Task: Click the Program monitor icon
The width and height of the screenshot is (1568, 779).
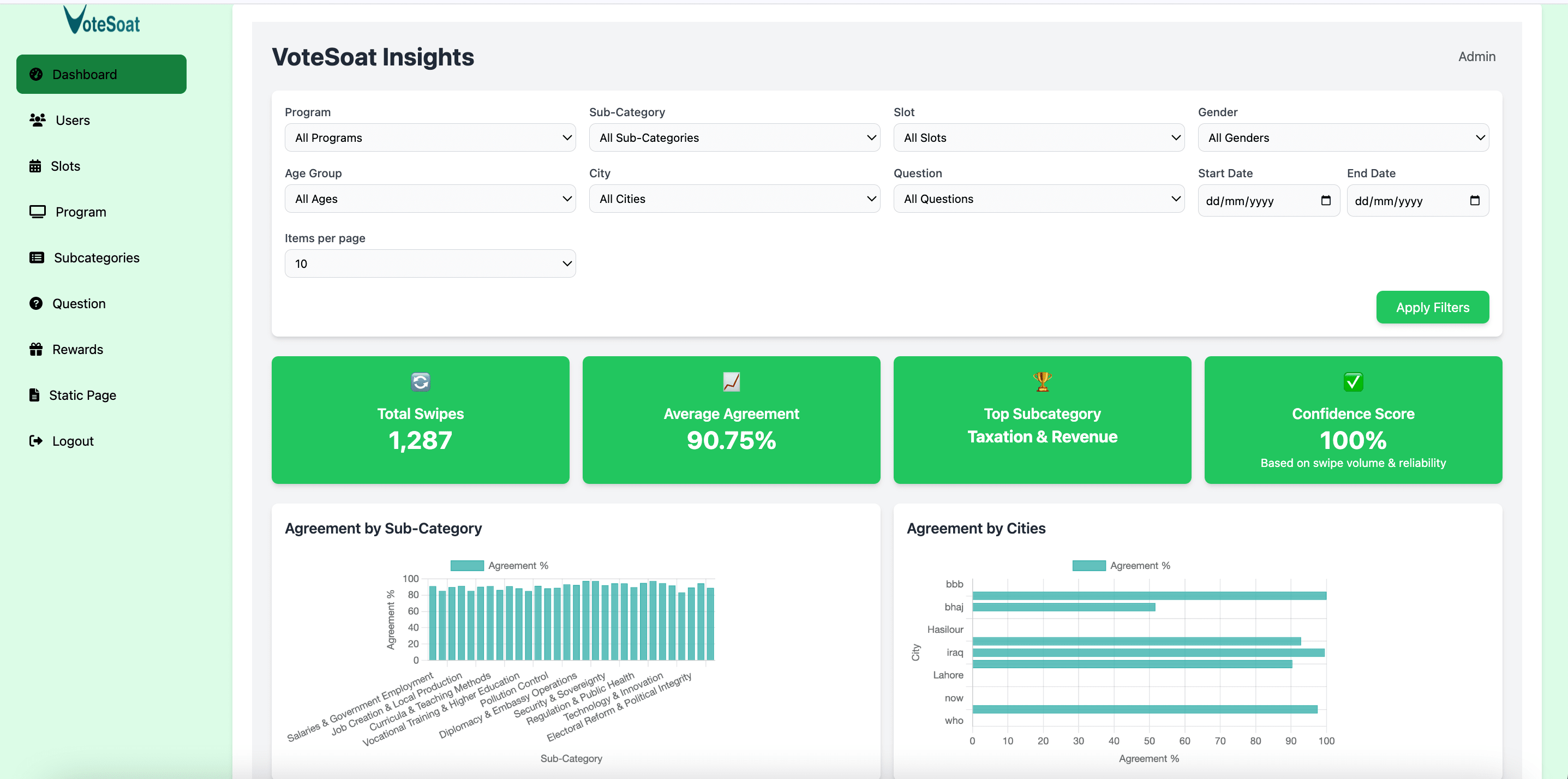Action: click(x=38, y=212)
